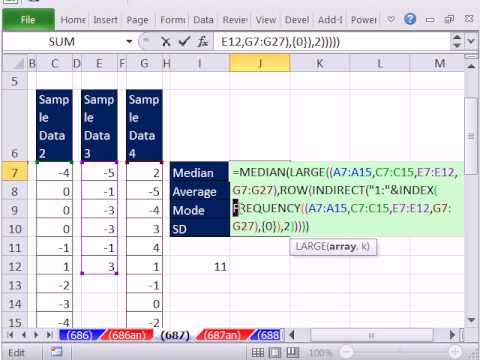Screen dimensions: 480x360
Task: Click horizontal scrollbar thumb
Action: click(x=371, y=335)
